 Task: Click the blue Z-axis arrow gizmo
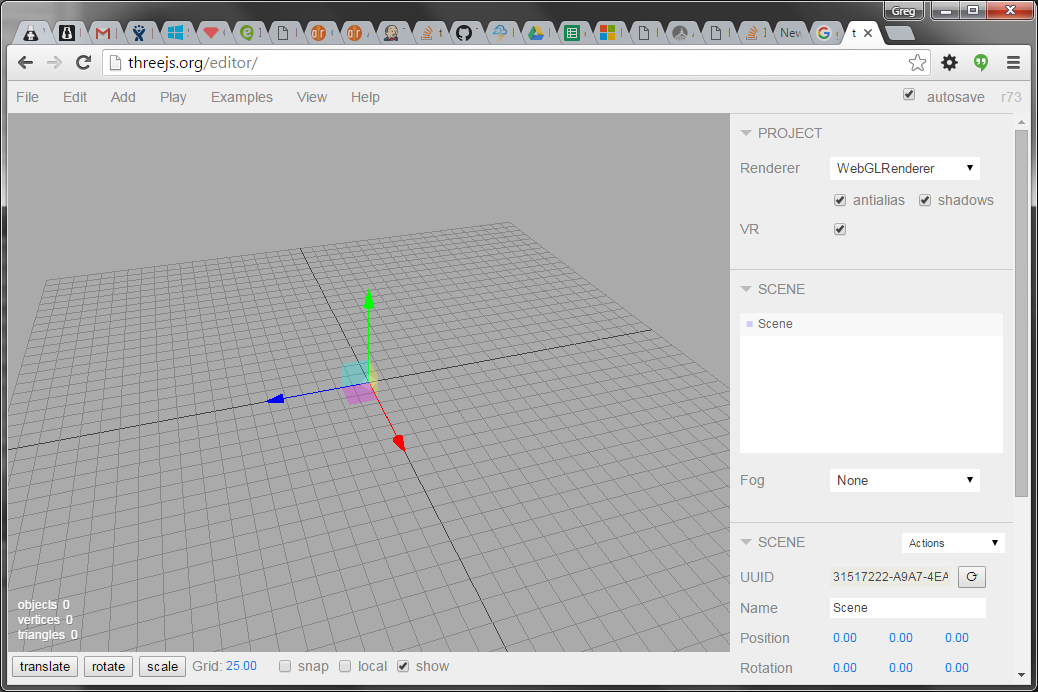click(x=275, y=399)
